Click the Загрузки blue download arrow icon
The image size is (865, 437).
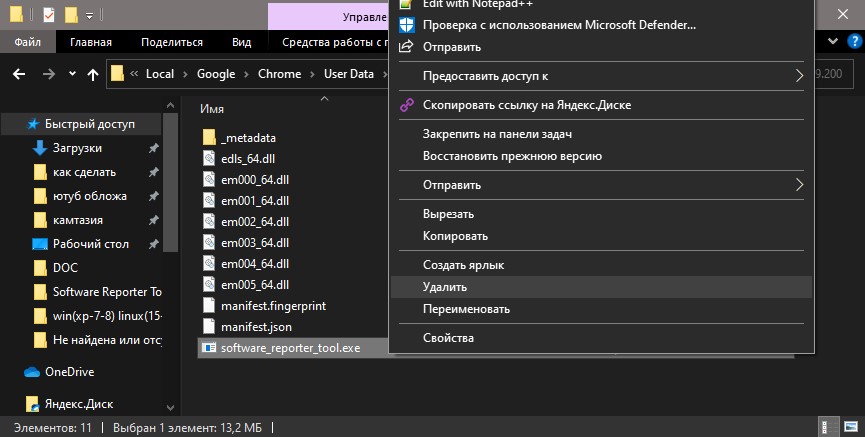(40, 148)
